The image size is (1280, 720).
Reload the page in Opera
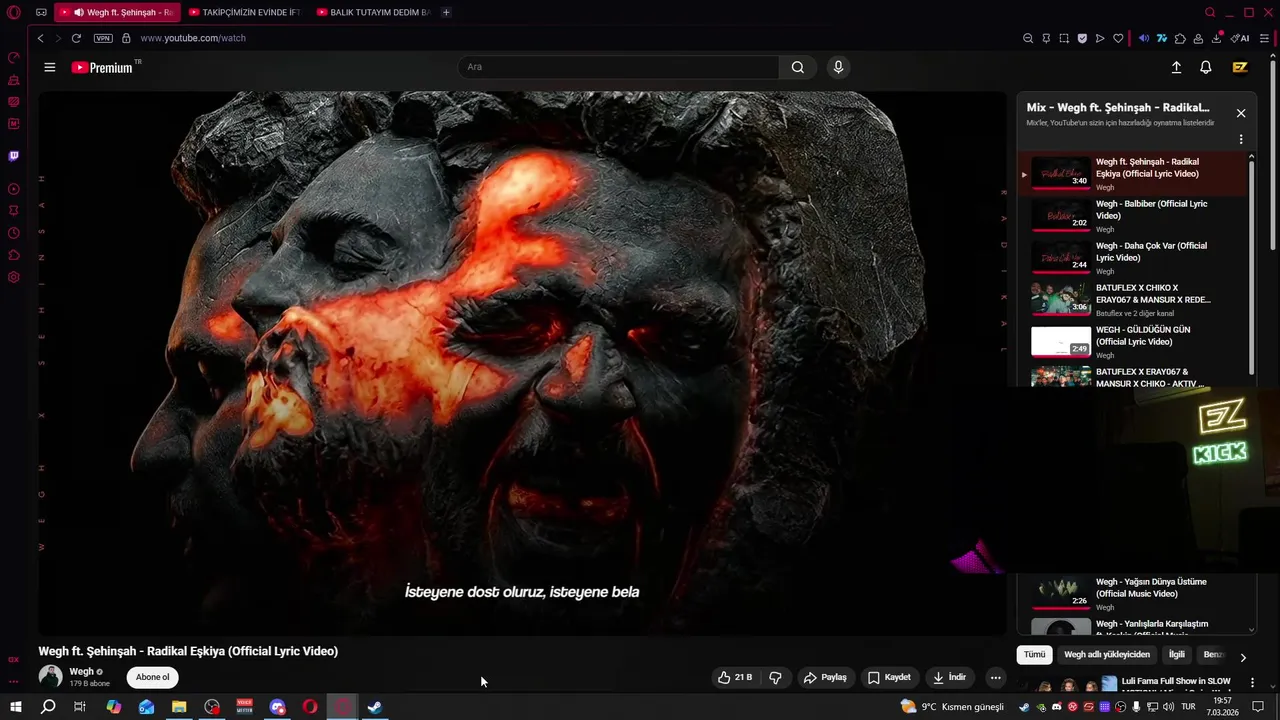(76, 38)
